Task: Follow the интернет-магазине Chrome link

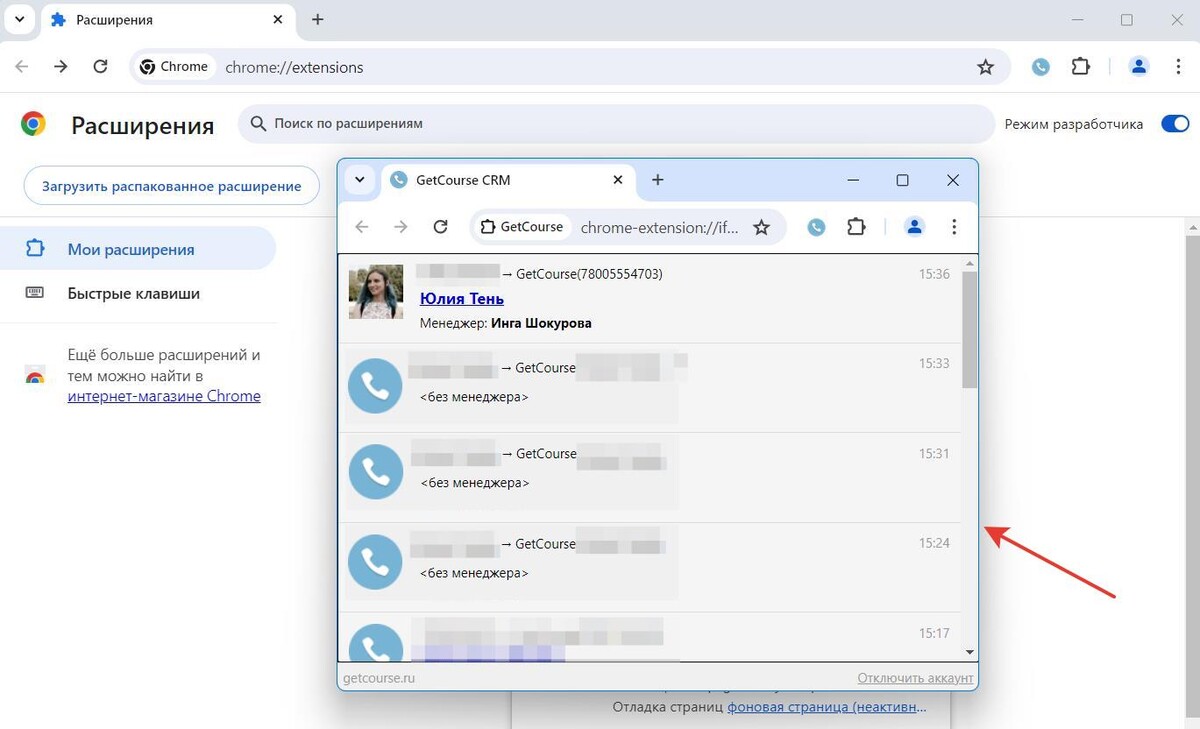Action: (164, 396)
